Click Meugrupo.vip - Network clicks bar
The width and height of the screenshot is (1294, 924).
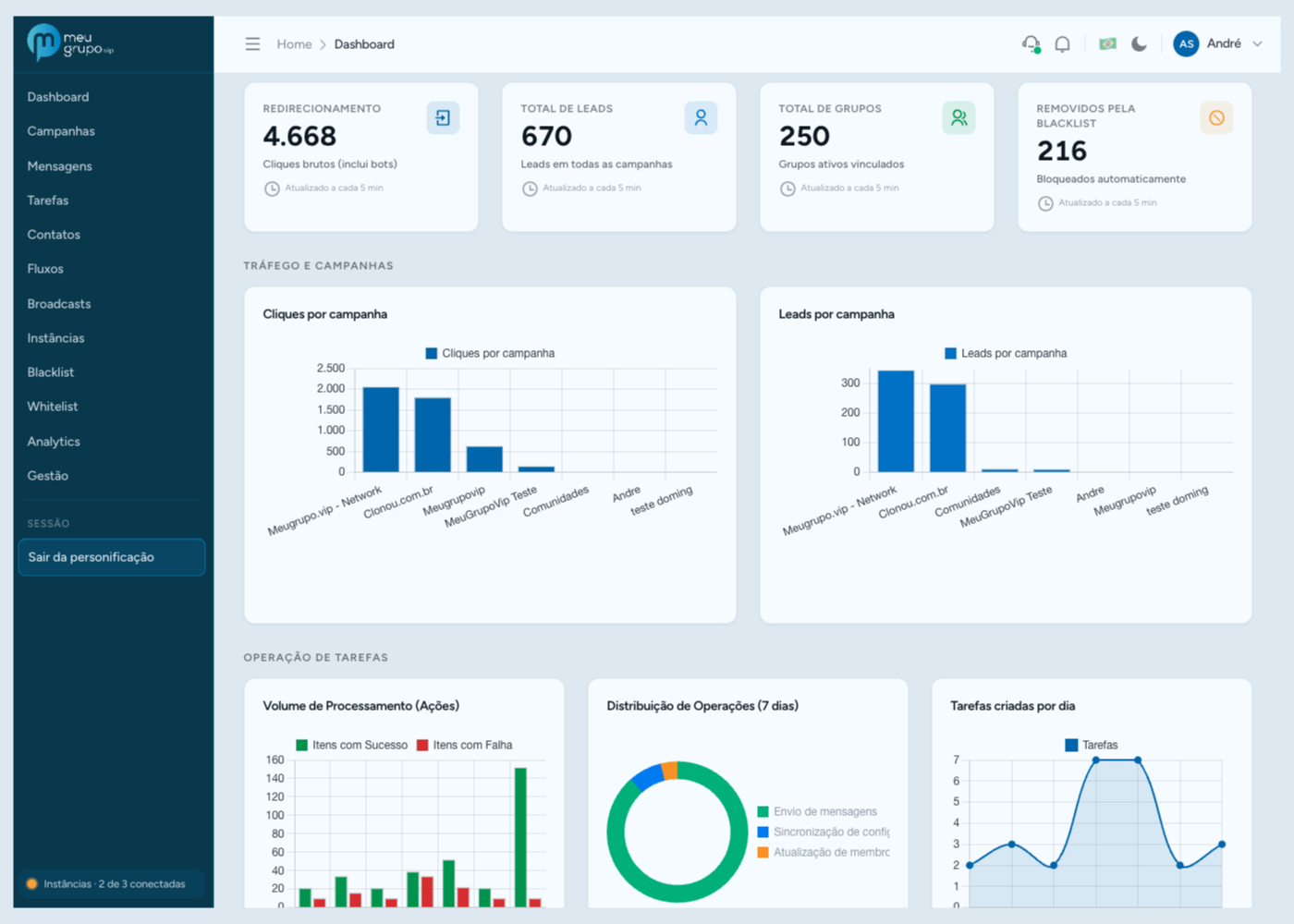[x=381, y=430]
